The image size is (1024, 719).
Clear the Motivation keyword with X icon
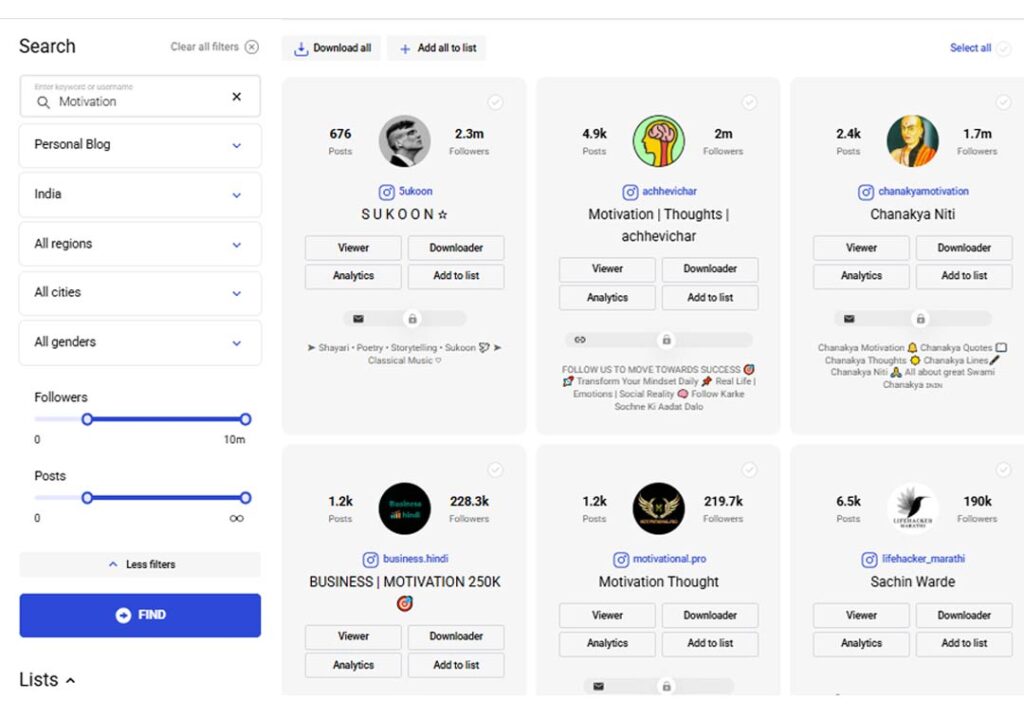point(236,97)
